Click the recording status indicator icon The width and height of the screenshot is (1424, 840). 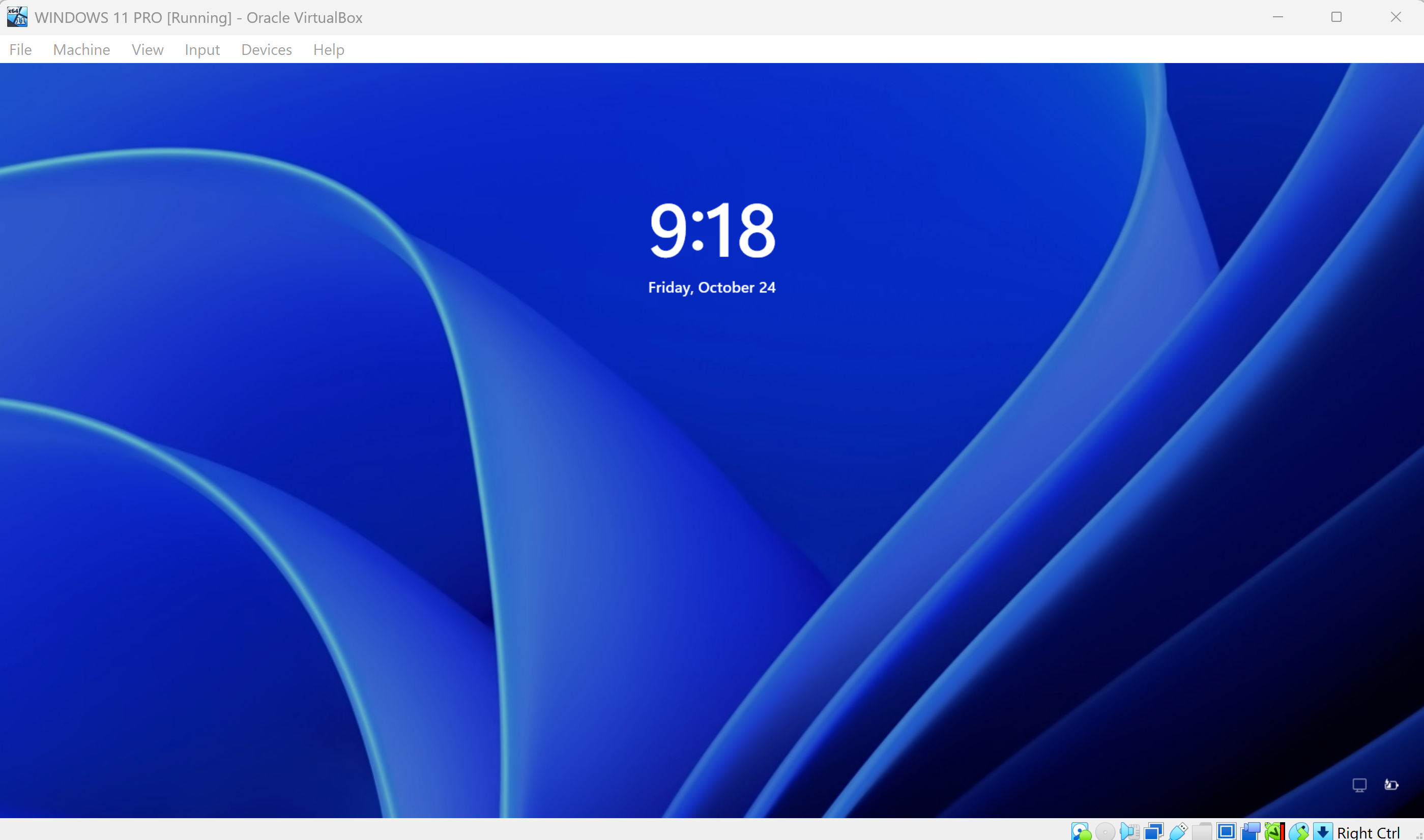pos(1250,831)
